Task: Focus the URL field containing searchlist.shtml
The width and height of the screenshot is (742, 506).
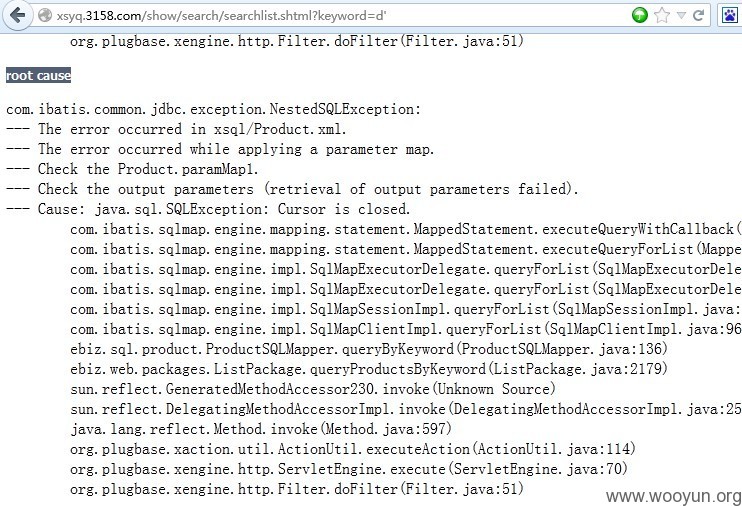Action: point(331,16)
